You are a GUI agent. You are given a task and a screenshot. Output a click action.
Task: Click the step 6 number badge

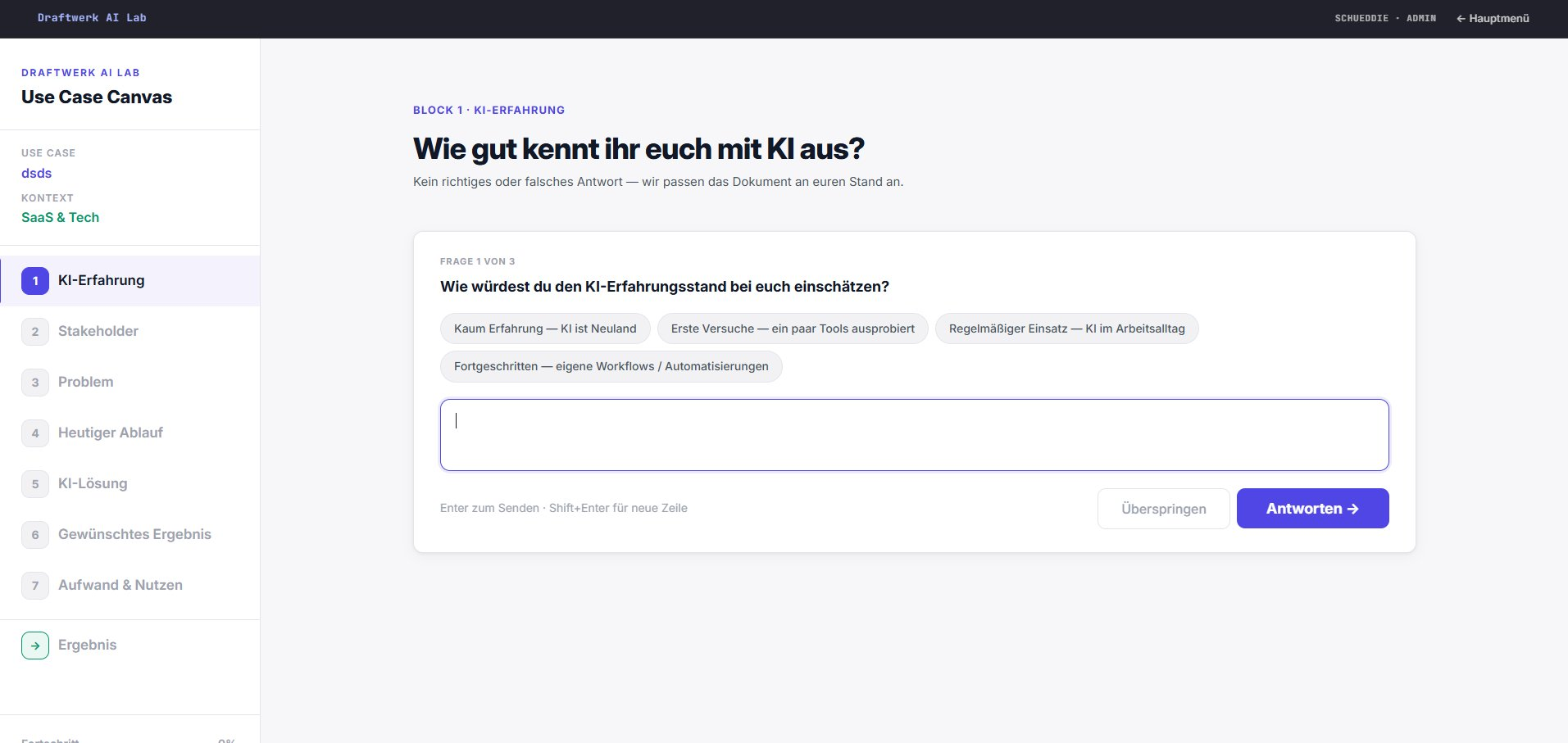tap(35, 535)
